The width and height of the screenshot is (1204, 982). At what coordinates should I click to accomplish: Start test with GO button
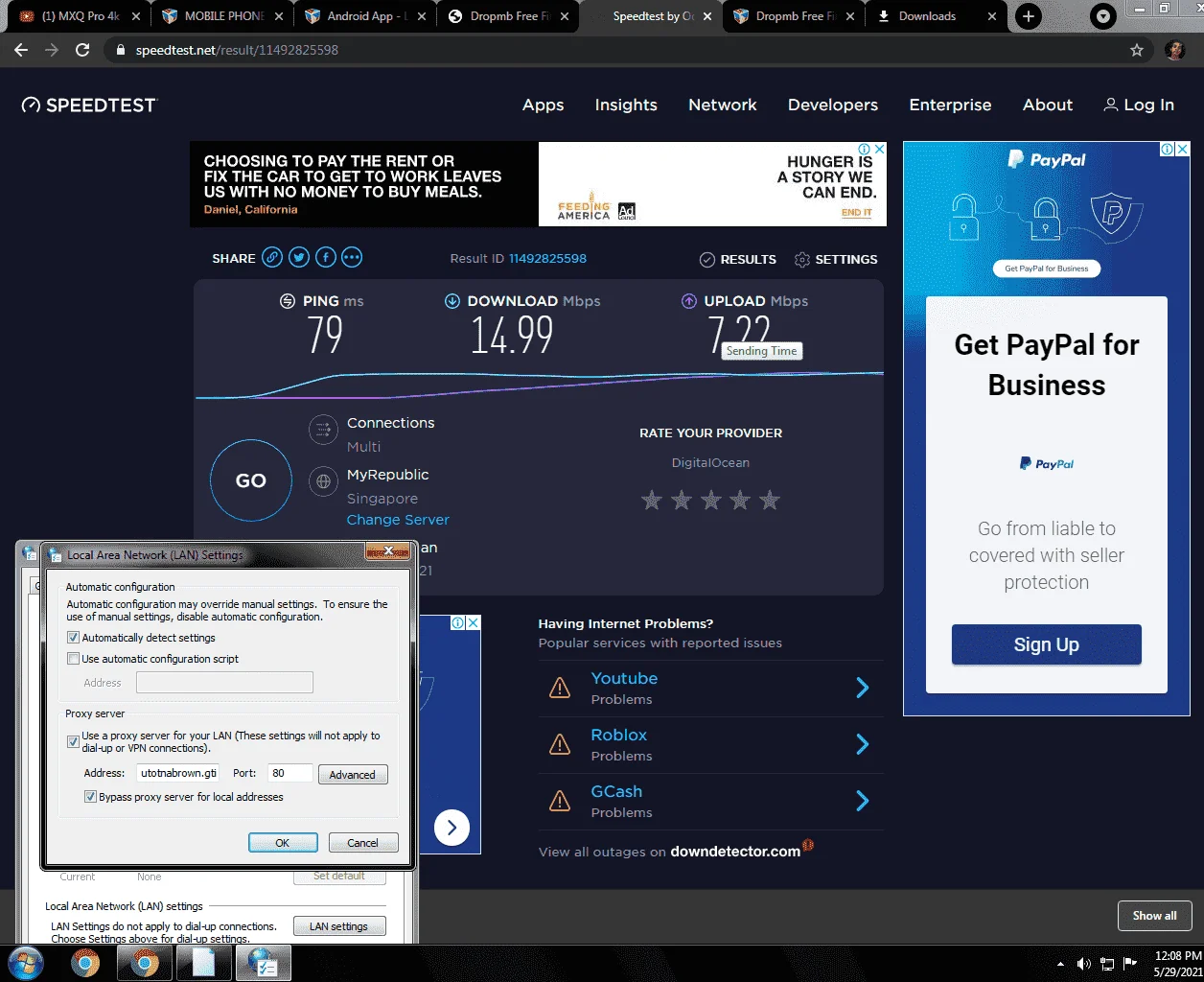tap(251, 480)
